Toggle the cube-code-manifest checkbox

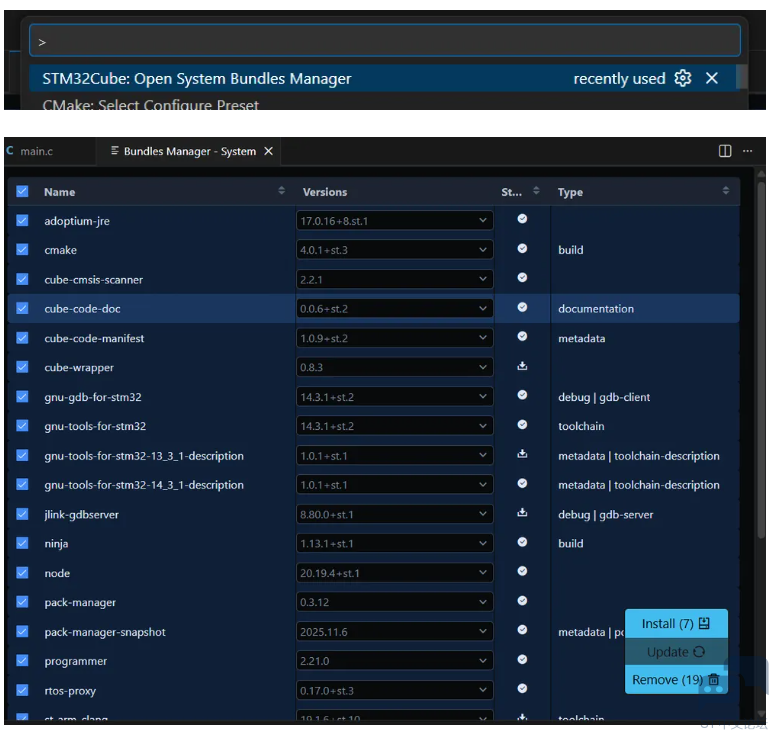[22, 338]
